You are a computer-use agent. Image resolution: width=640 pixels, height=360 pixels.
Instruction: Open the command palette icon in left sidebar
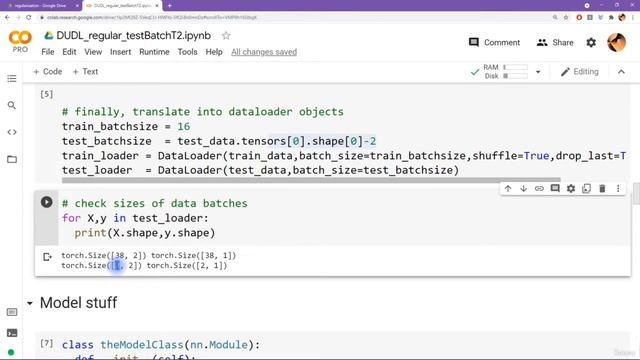click(12, 312)
